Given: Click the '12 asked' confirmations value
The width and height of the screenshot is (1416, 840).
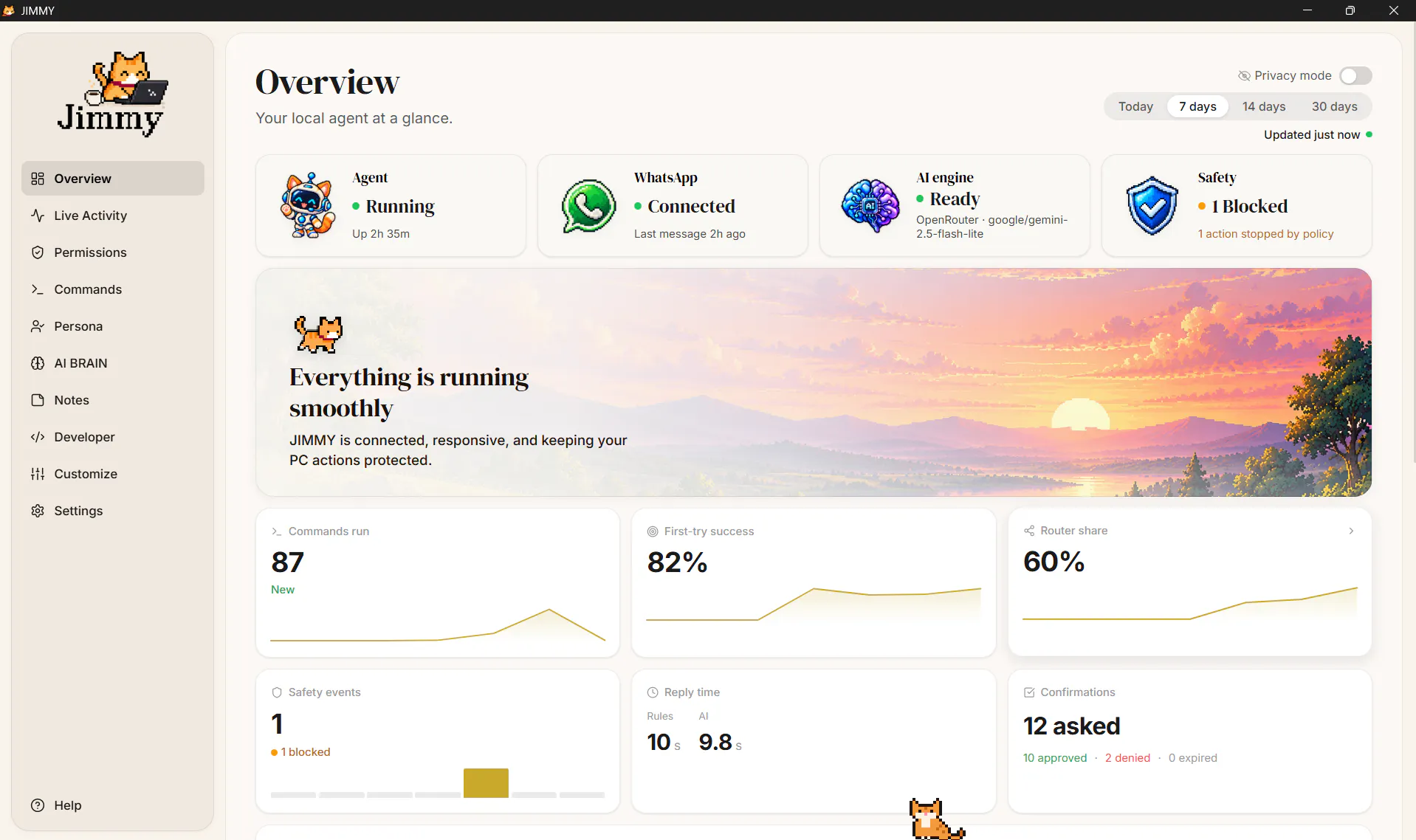Looking at the screenshot, I should click(x=1071, y=726).
